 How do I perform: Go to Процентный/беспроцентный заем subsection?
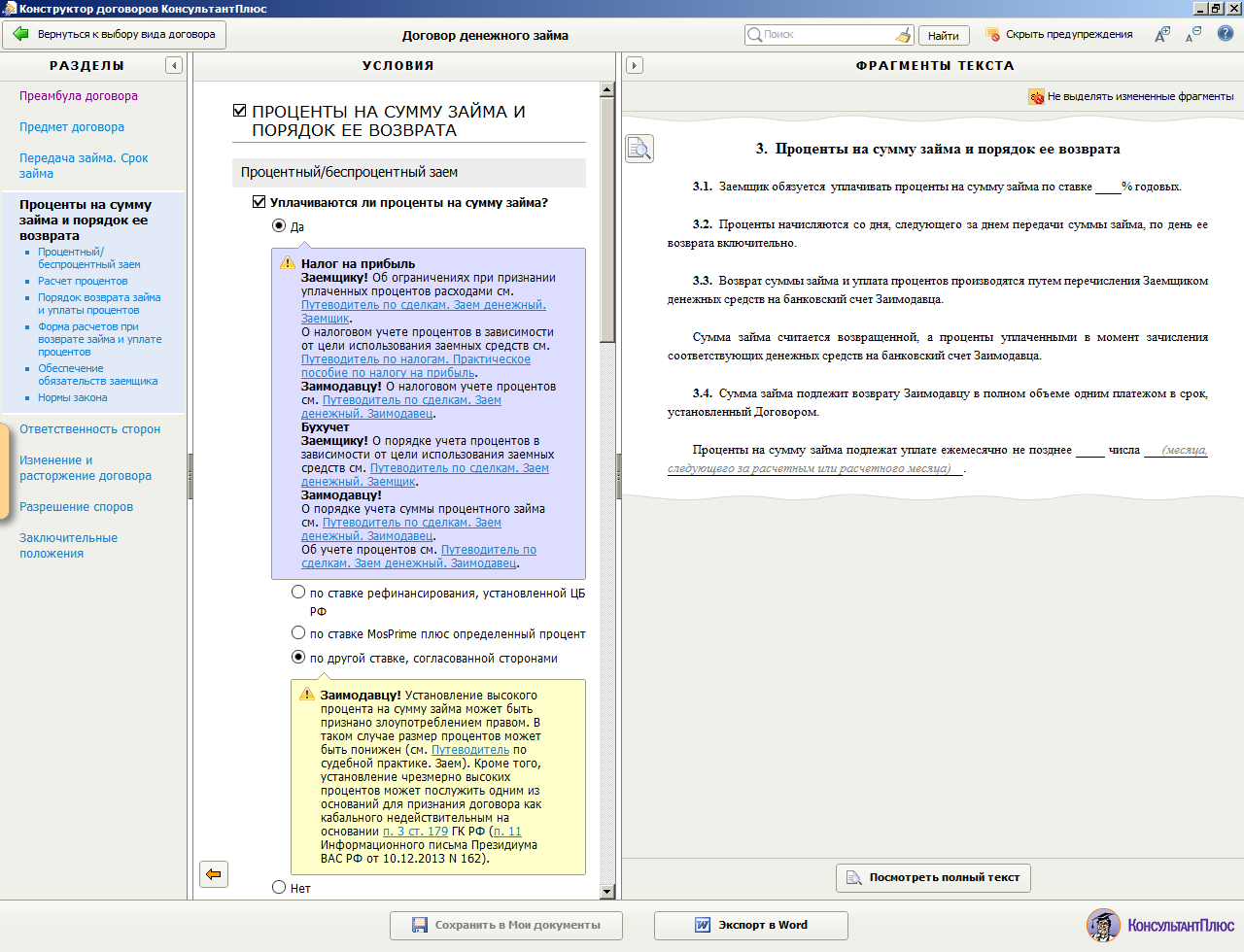tap(89, 258)
